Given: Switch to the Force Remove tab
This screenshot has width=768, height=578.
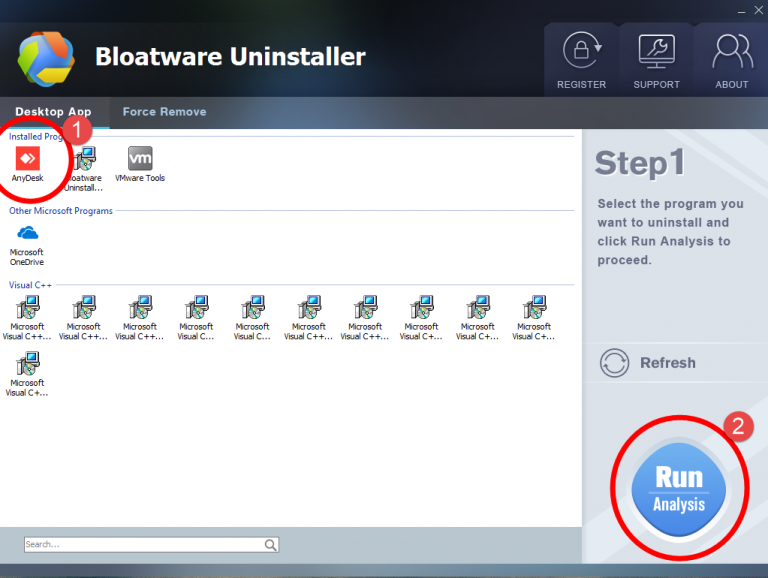Looking at the screenshot, I should [x=165, y=112].
